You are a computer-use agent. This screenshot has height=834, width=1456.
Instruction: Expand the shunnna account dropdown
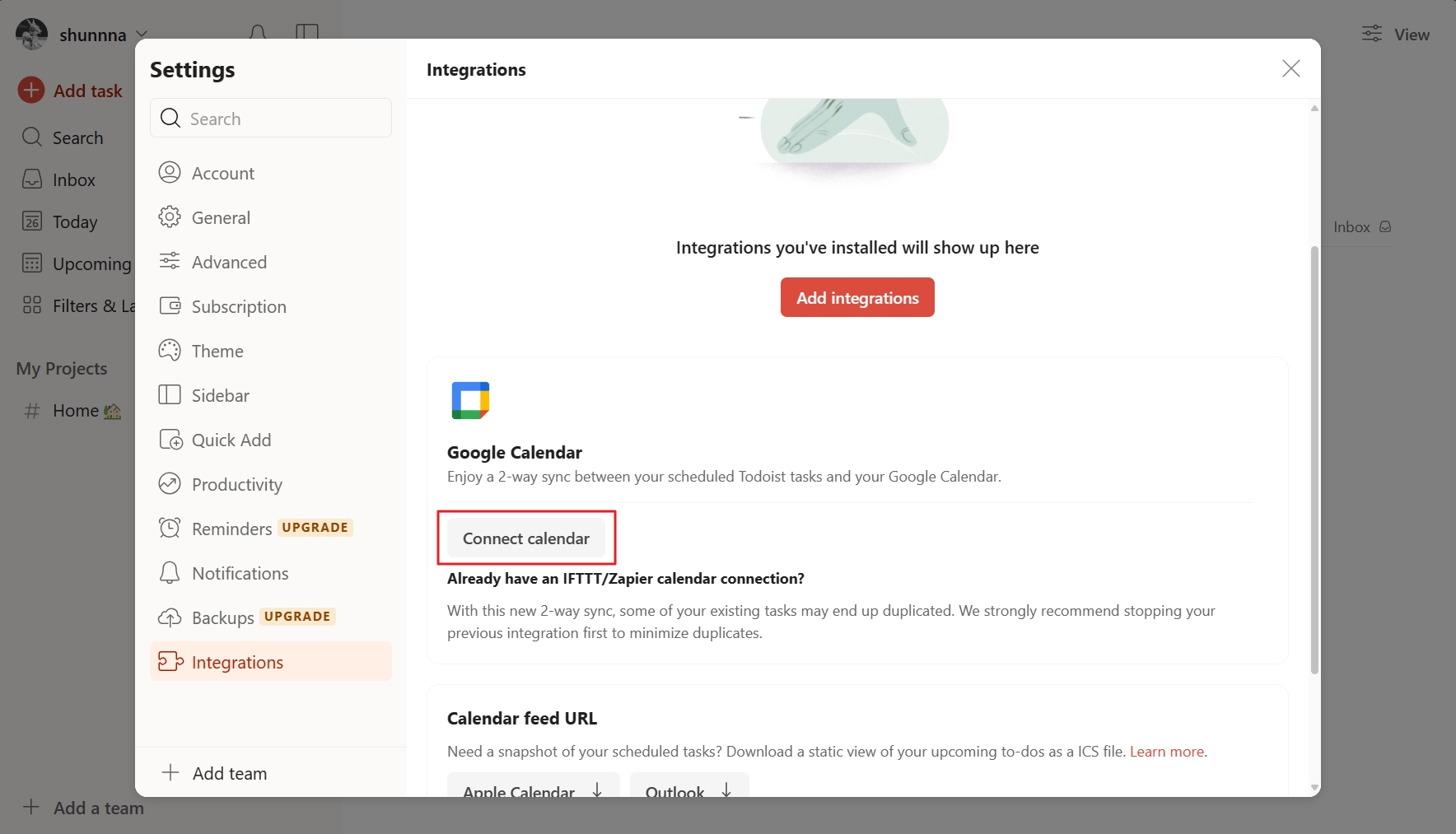coord(82,35)
